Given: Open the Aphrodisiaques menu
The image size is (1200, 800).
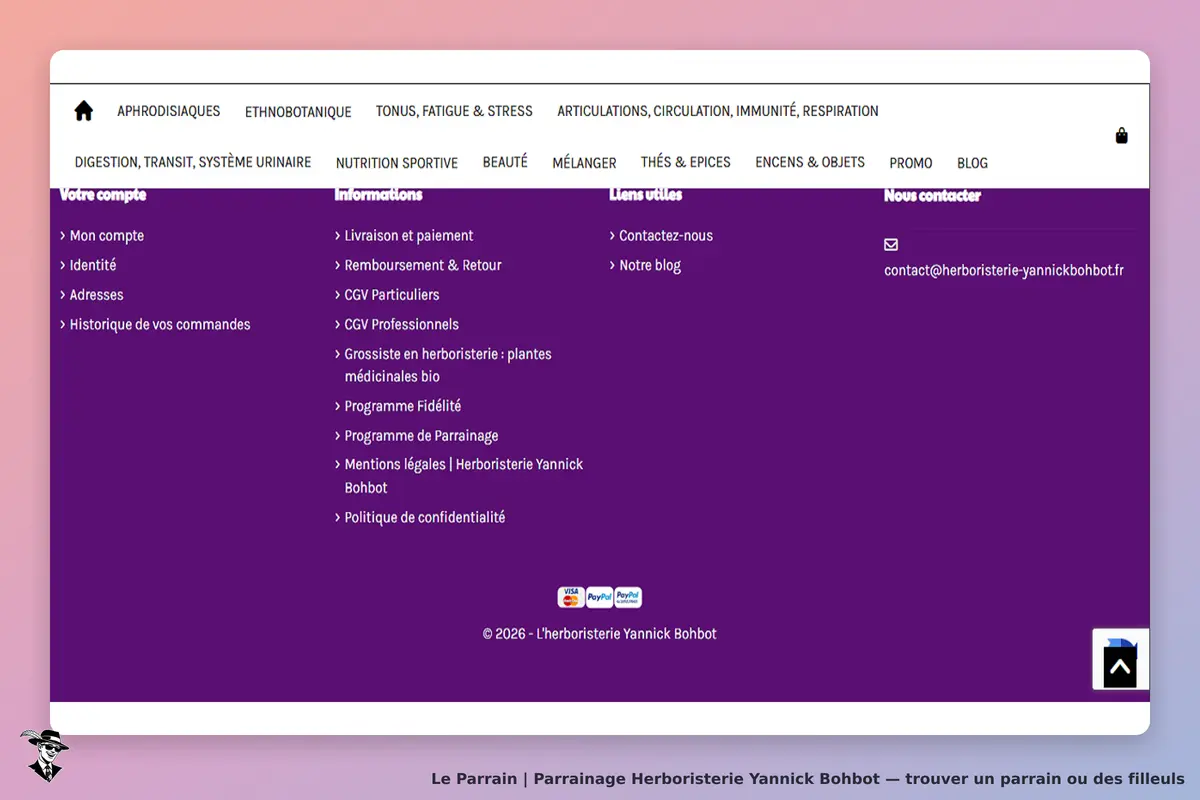Looking at the screenshot, I should (x=169, y=111).
